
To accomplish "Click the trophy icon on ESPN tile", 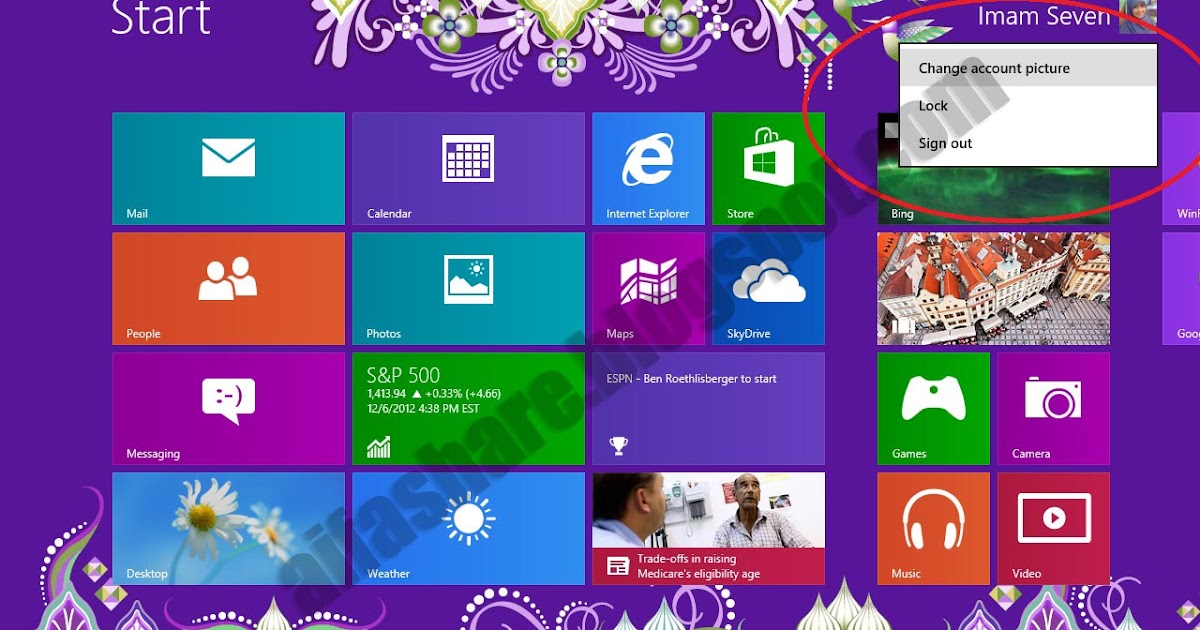I will point(618,446).
